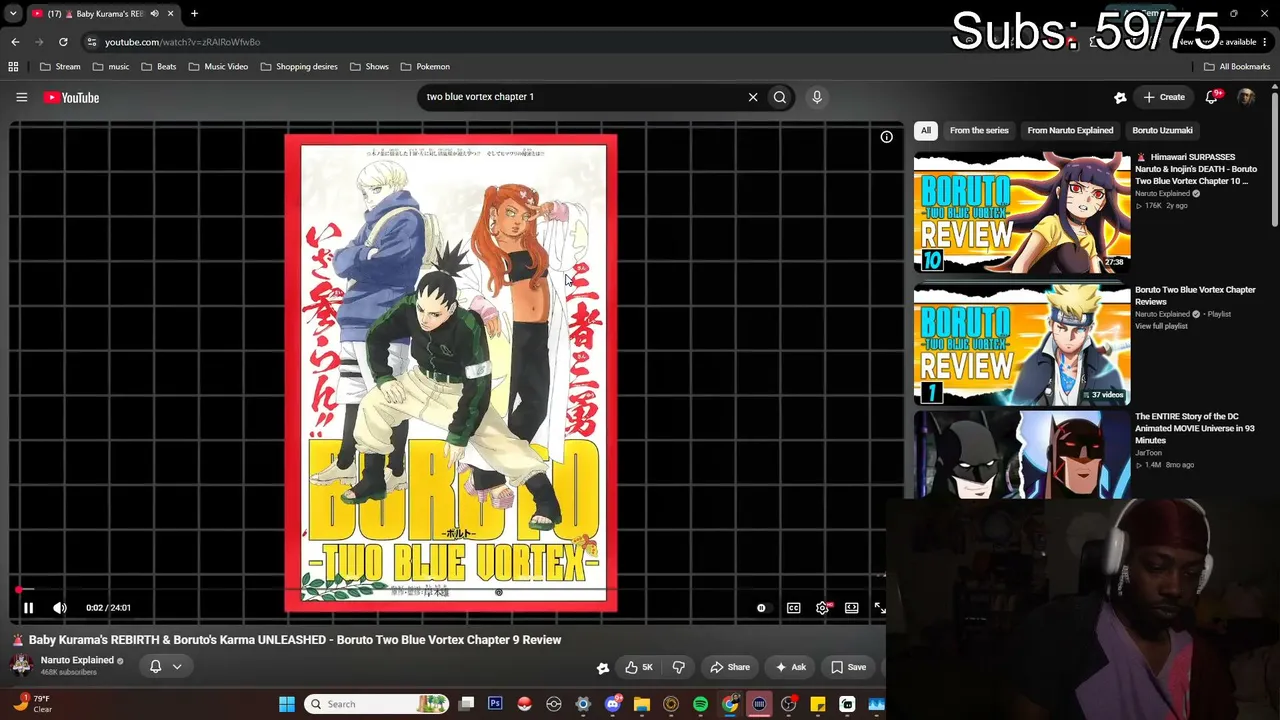
Task: Open the Chapter 10 review thumbnail
Action: (x=1022, y=212)
